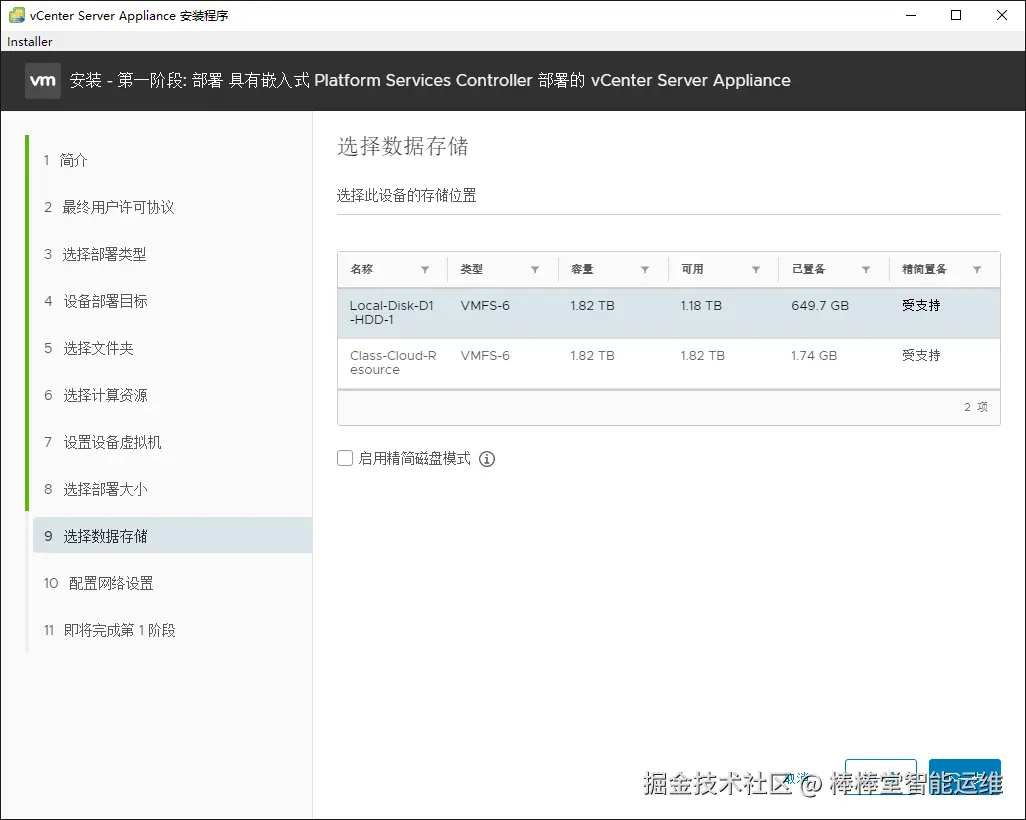The width and height of the screenshot is (1026, 820).
Task: Filter the 精简置备 column
Action: point(976,270)
